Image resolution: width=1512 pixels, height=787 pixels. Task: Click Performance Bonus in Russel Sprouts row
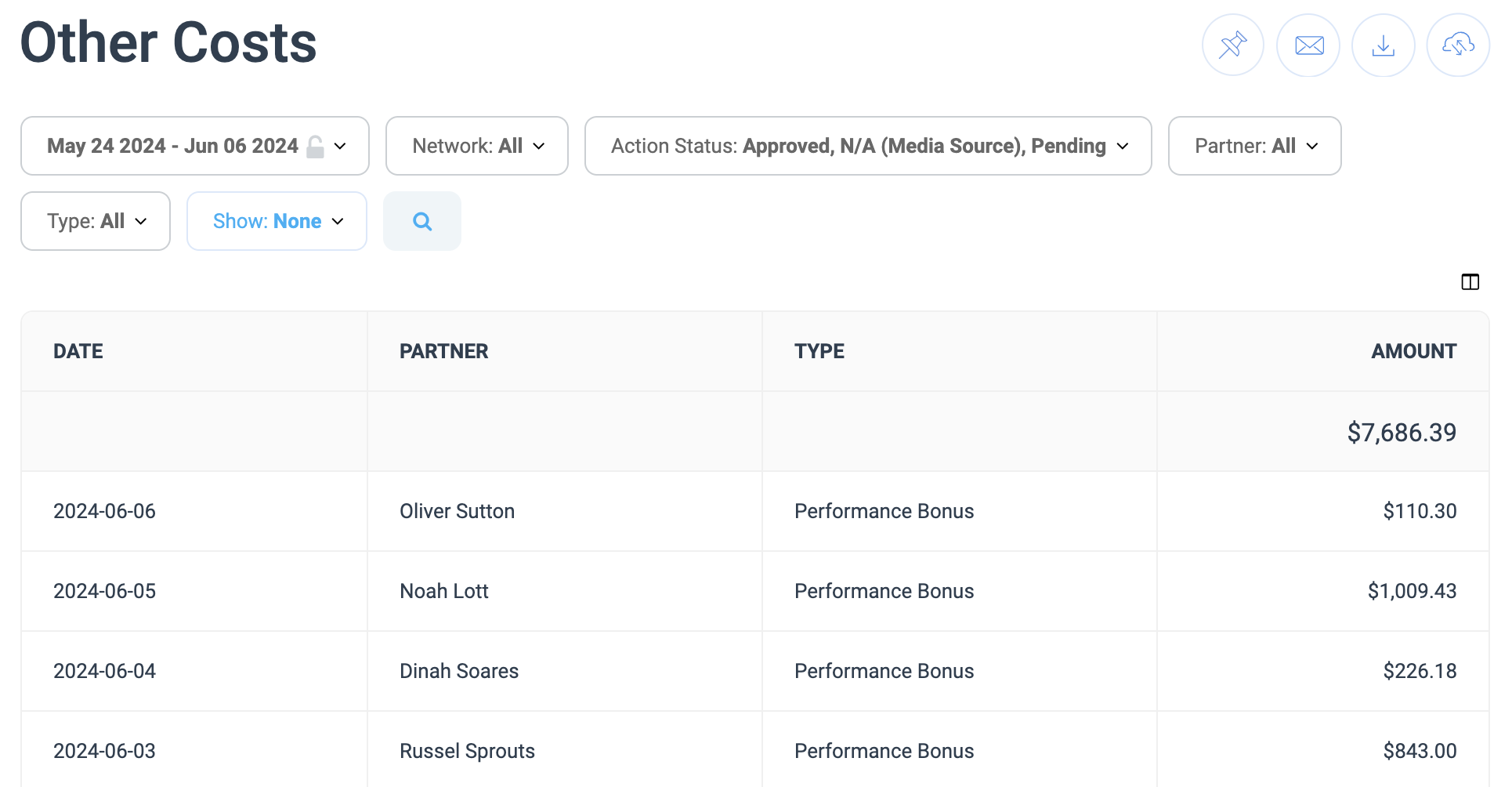tap(884, 751)
